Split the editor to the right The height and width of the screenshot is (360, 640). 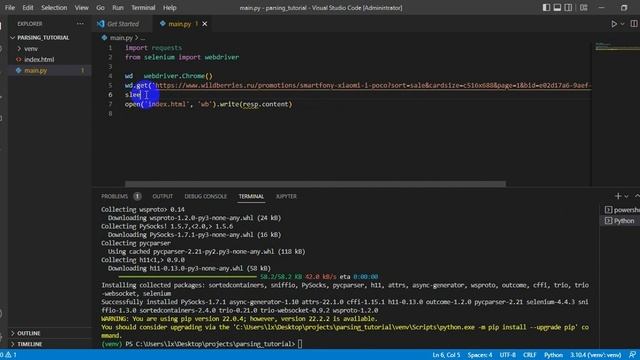(x=634, y=24)
